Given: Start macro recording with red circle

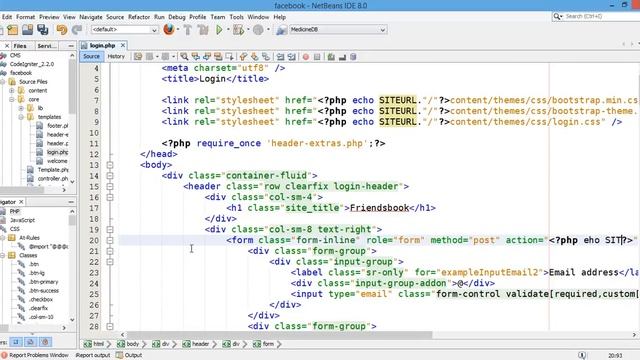Looking at the screenshot, I should tap(306, 57).
